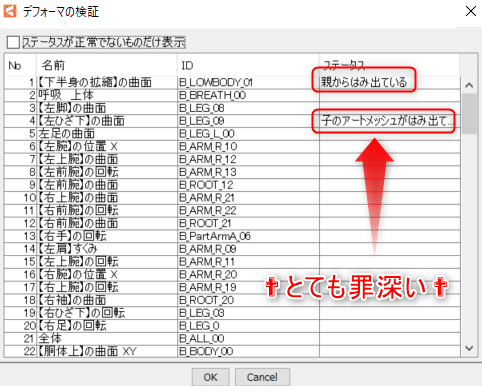Select row 【右手】の回転

point(232,236)
